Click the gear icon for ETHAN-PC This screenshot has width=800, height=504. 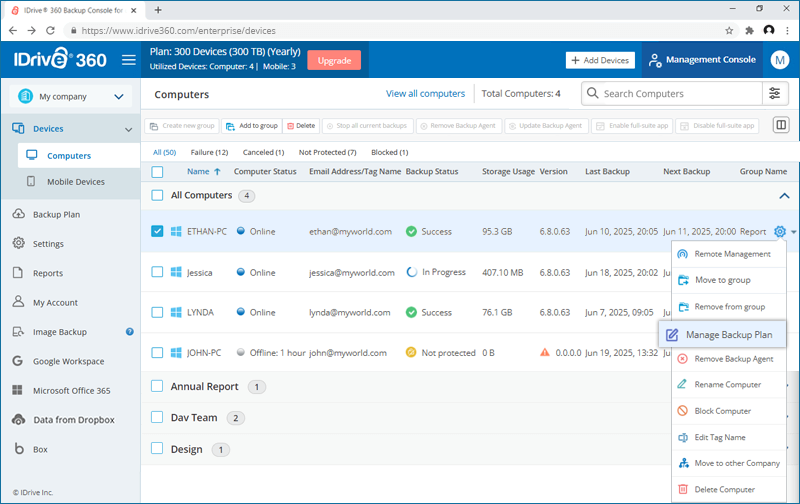(x=779, y=232)
